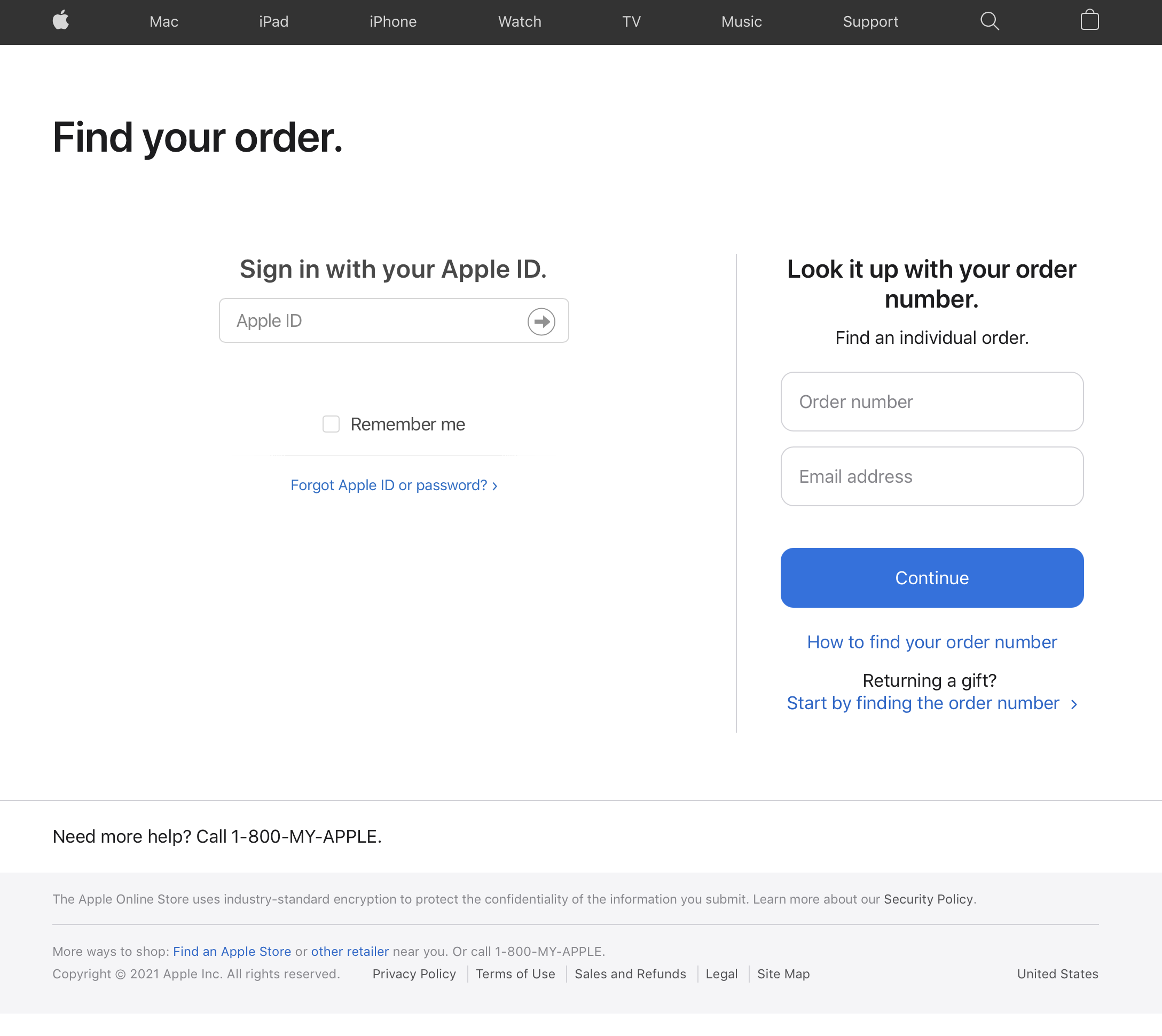
Task: Click the blue Continue button
Action: pos(932,578)
